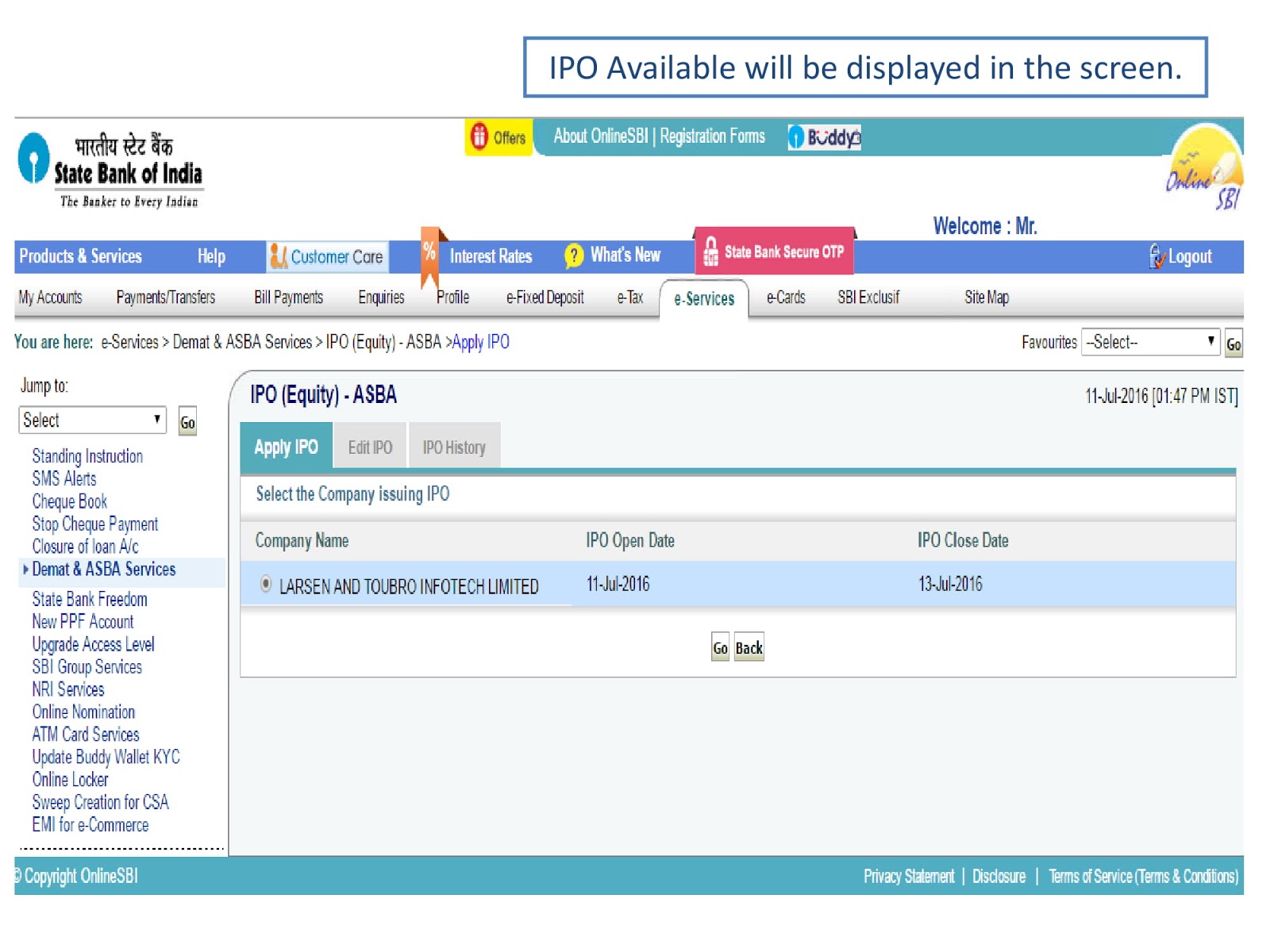1270x952 pixels.
Task: Switch to the Apply IPO tab
Action: coord(286,447)
